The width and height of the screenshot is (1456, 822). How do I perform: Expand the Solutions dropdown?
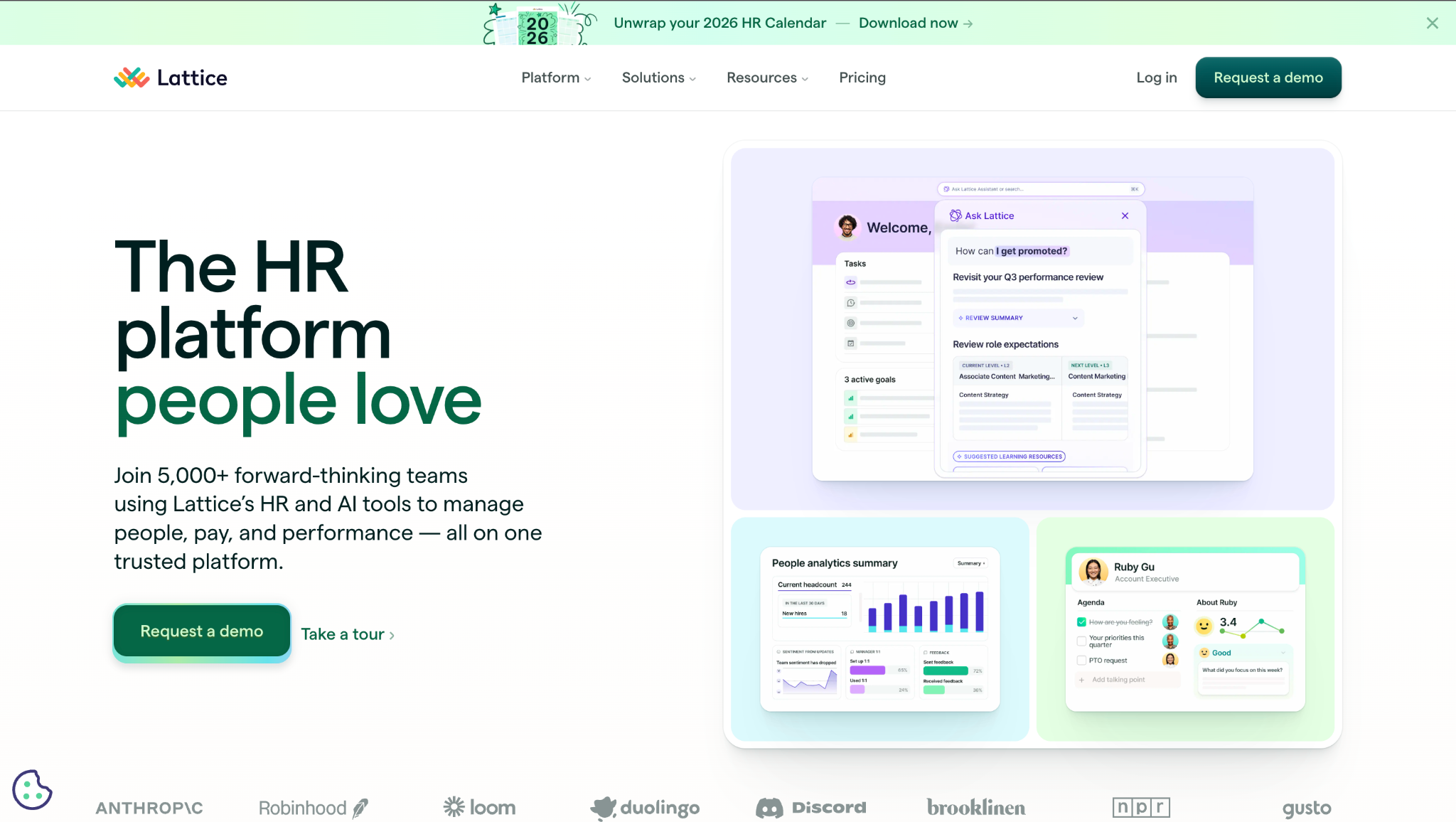658,78
